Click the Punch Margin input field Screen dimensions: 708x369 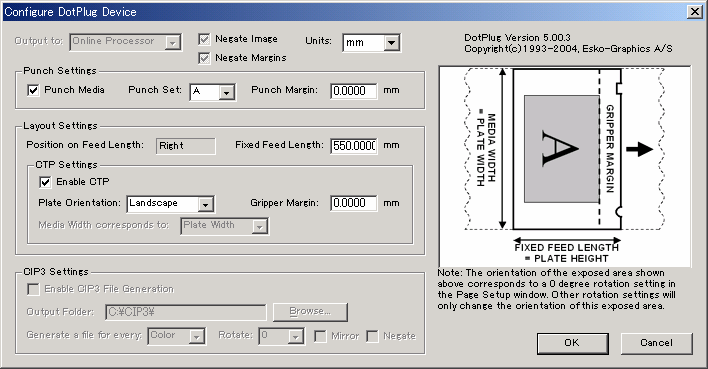pos(354,91)
